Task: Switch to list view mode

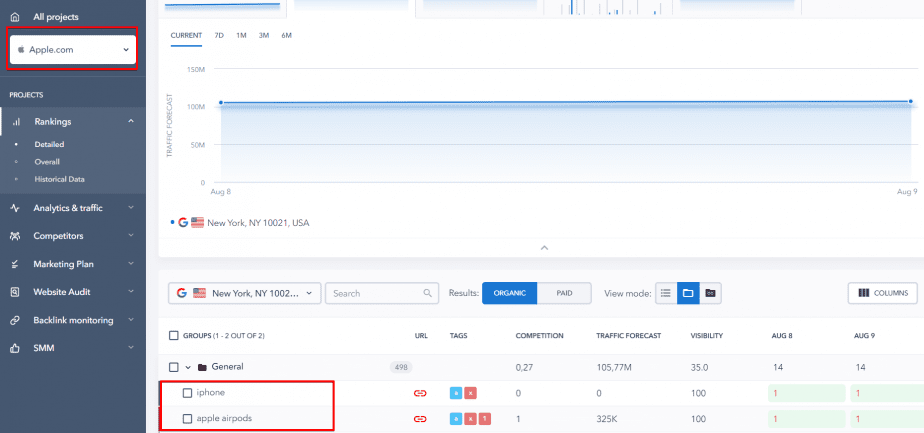Action: click(x=666, y=293)
